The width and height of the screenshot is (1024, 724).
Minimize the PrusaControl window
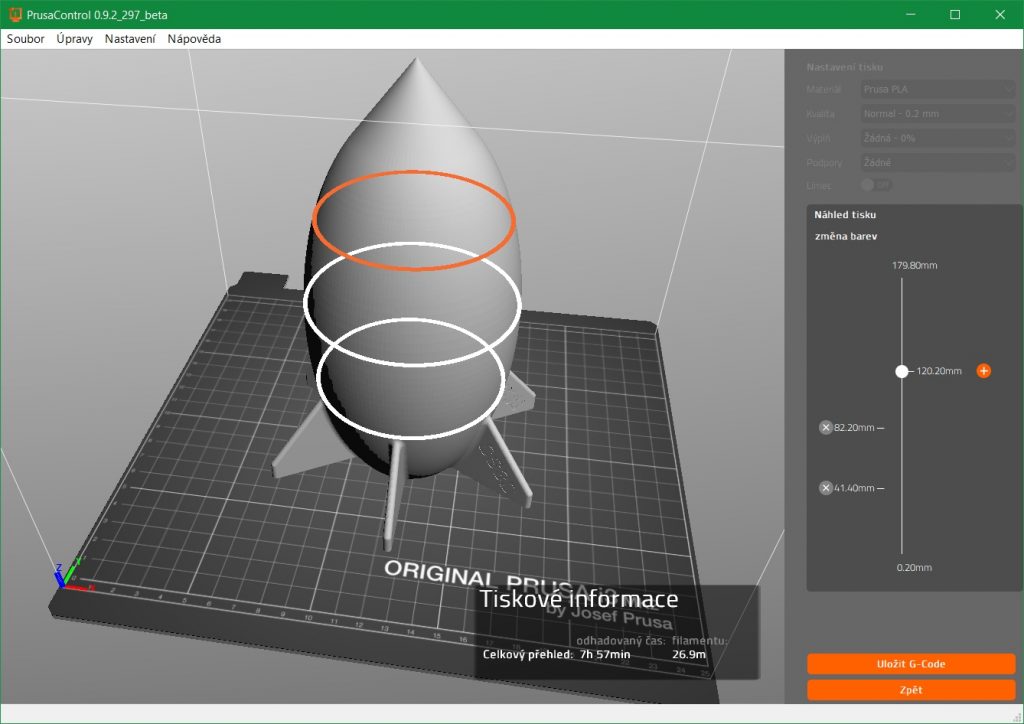click(x=911, y=14)
